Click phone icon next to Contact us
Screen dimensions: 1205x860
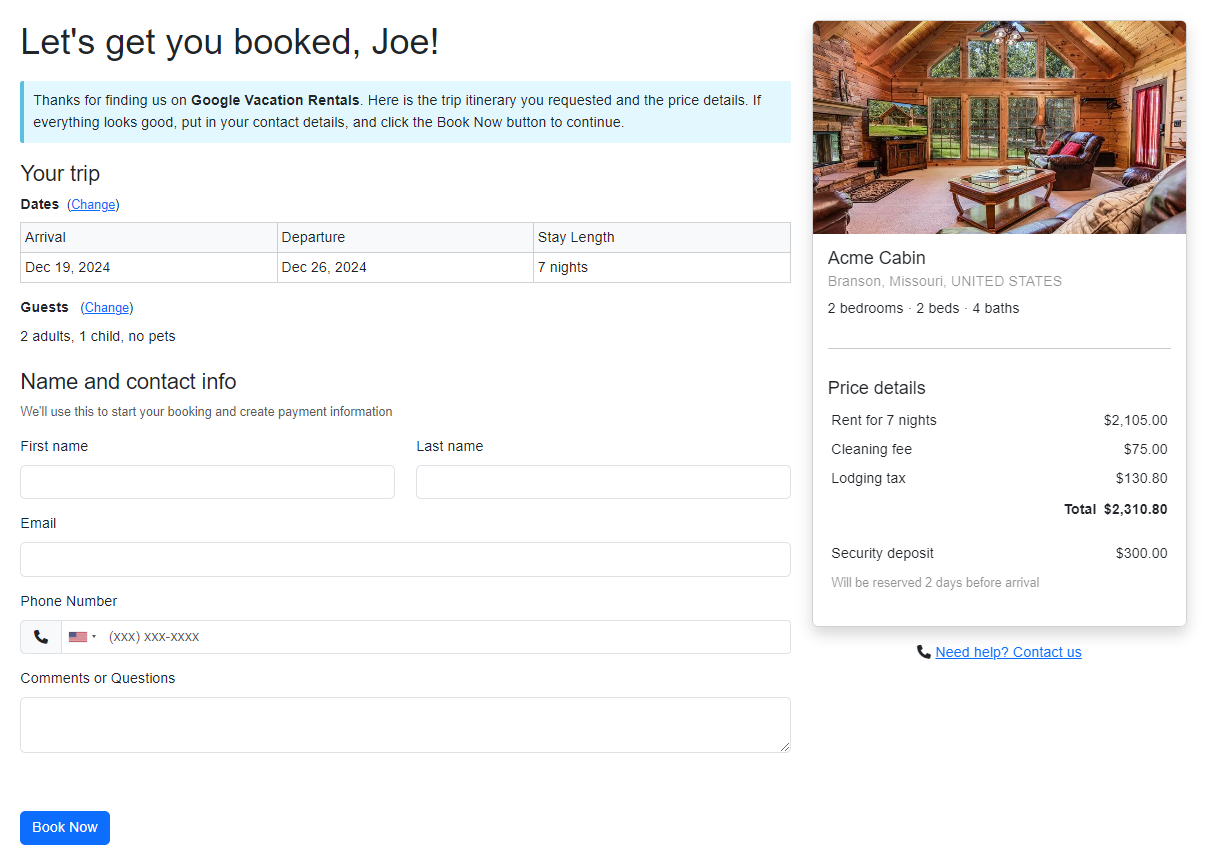[923, 652]
